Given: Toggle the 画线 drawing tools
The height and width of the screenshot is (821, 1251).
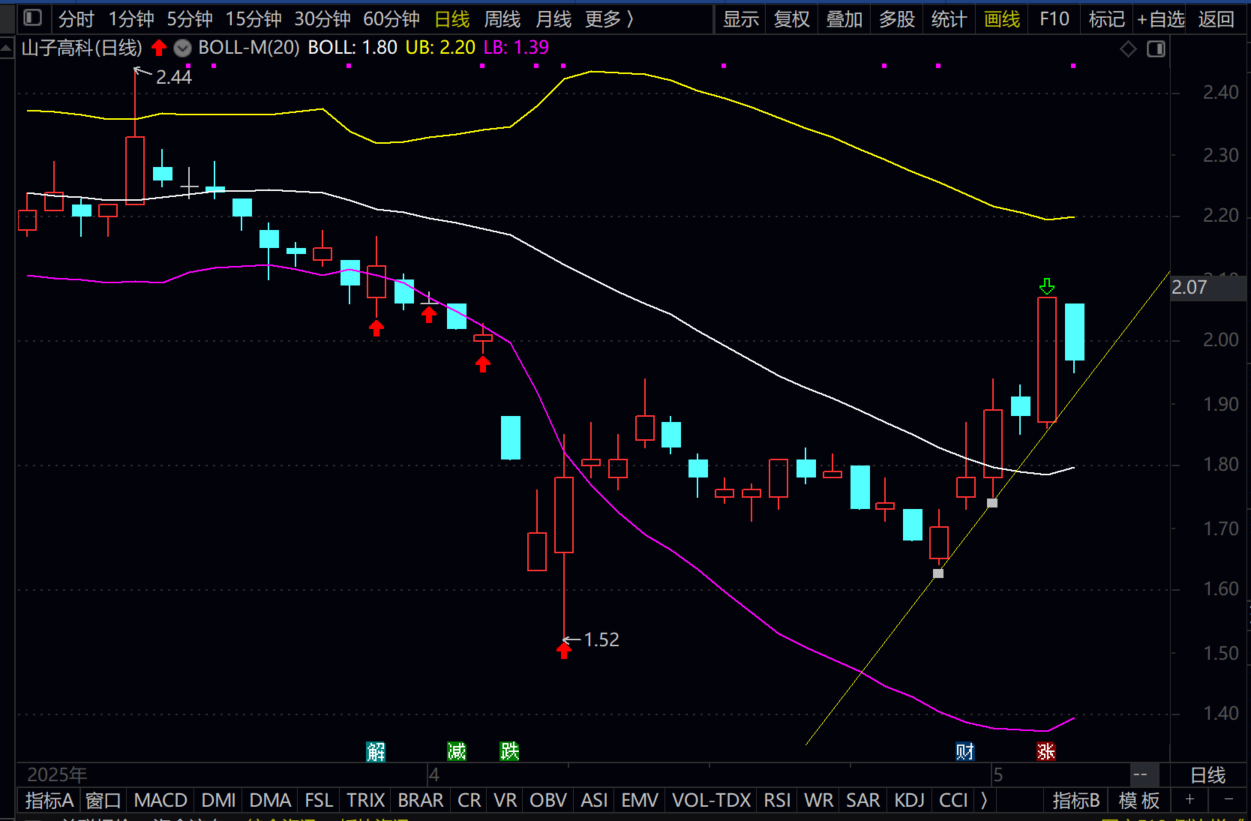Looking at the screenshot, I should tap(1001, 19).
